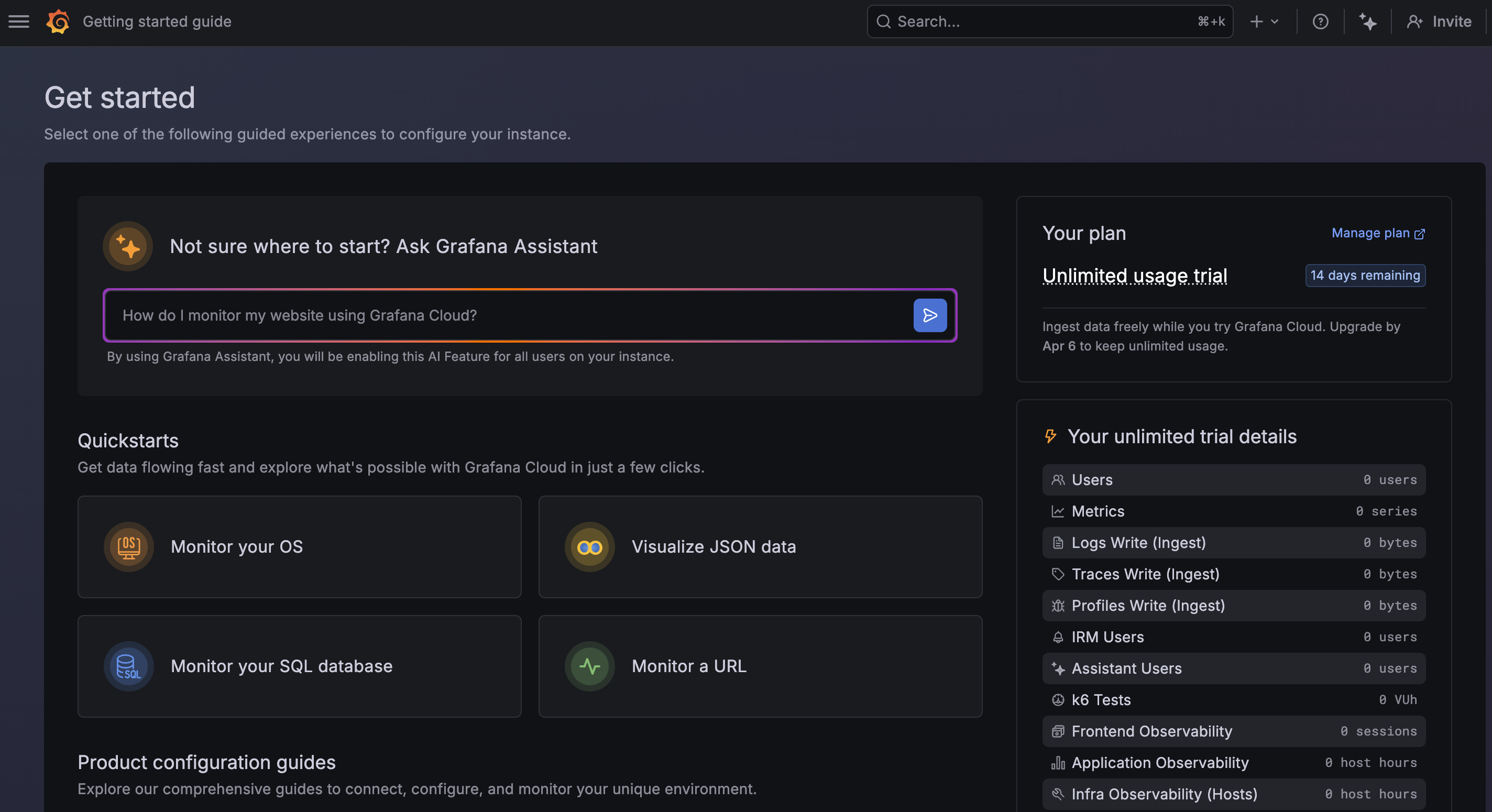Open the hamburger navigation menu
This screenshot has height=812, width=1492.
pos(18,21)
